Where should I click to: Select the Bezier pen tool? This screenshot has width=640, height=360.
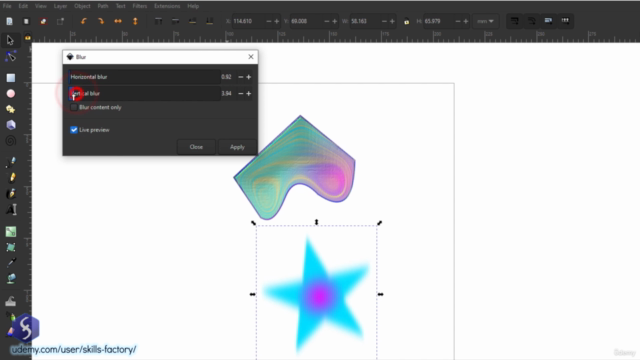[11, 162]
